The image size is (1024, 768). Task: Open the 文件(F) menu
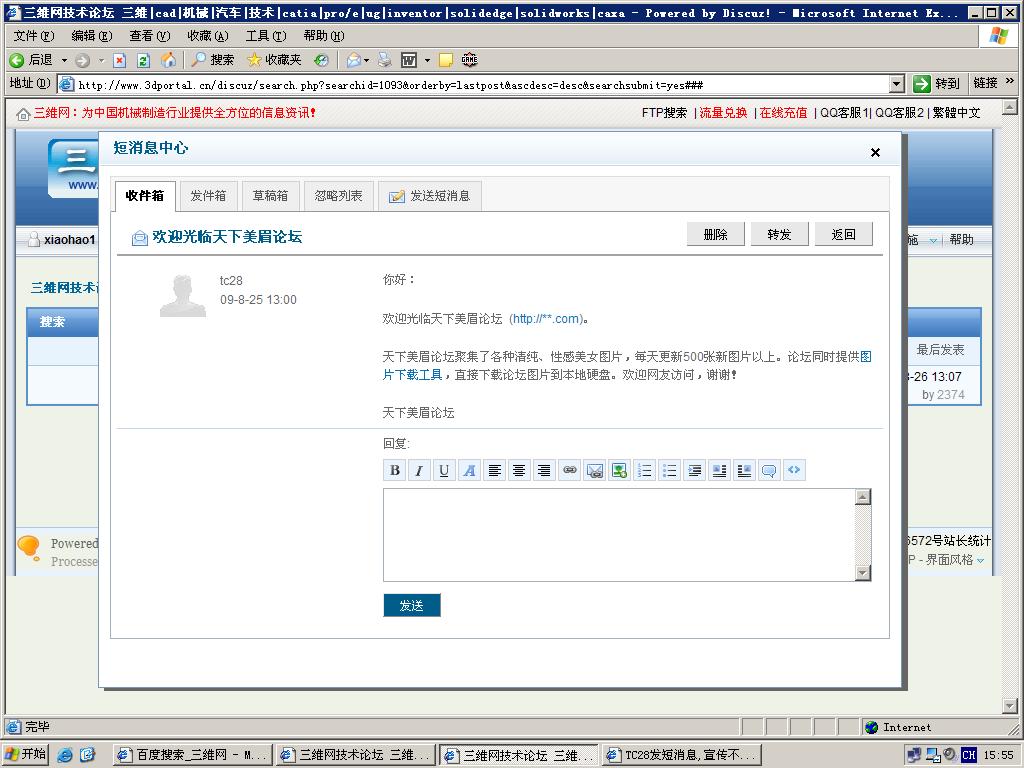pos(34,36)
